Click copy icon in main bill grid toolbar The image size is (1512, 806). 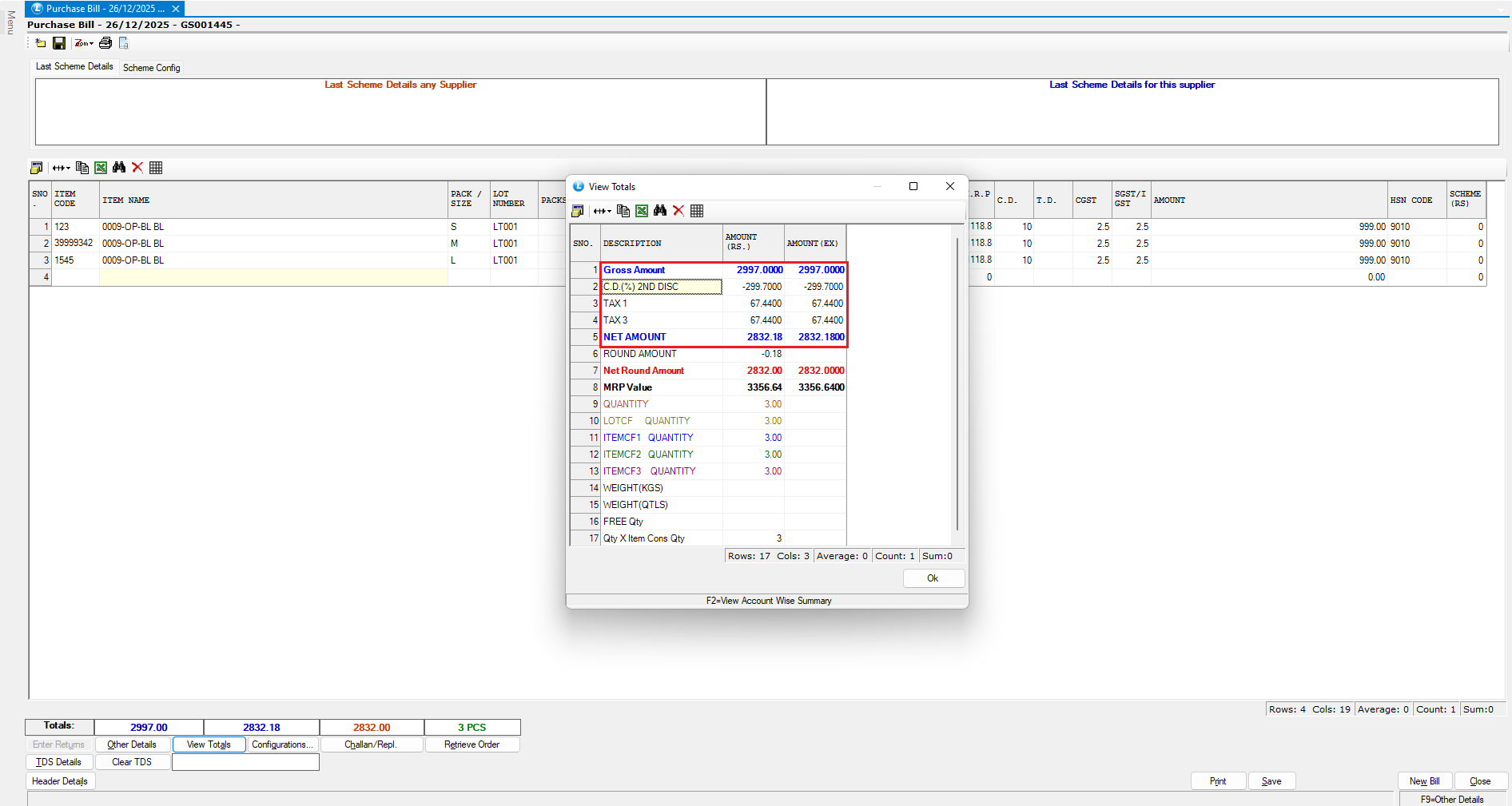pos(82,168)
